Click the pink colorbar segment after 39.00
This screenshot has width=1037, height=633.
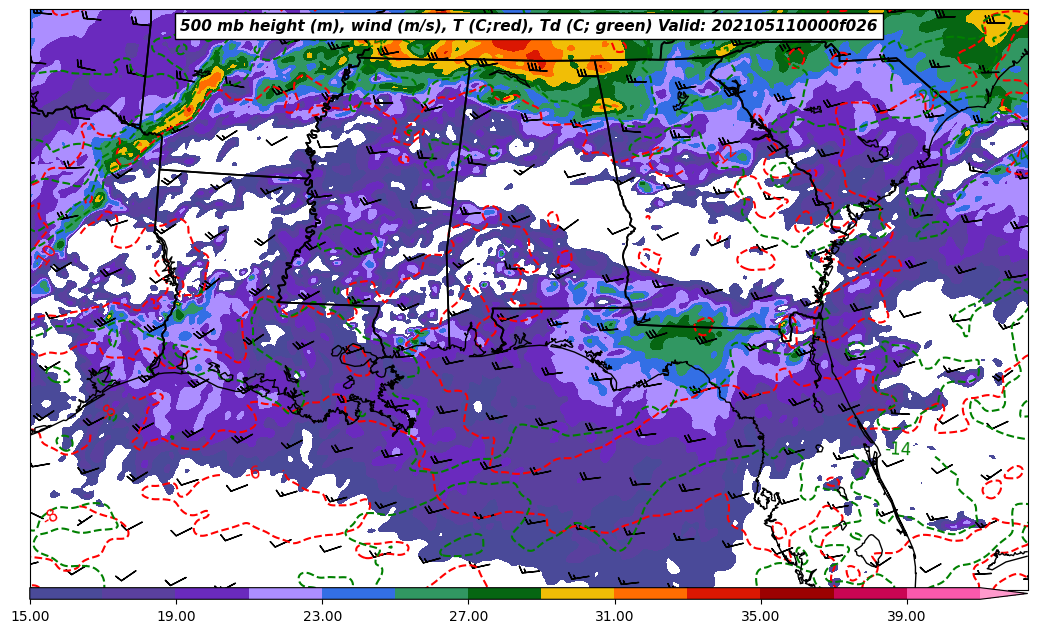point(942,593)
